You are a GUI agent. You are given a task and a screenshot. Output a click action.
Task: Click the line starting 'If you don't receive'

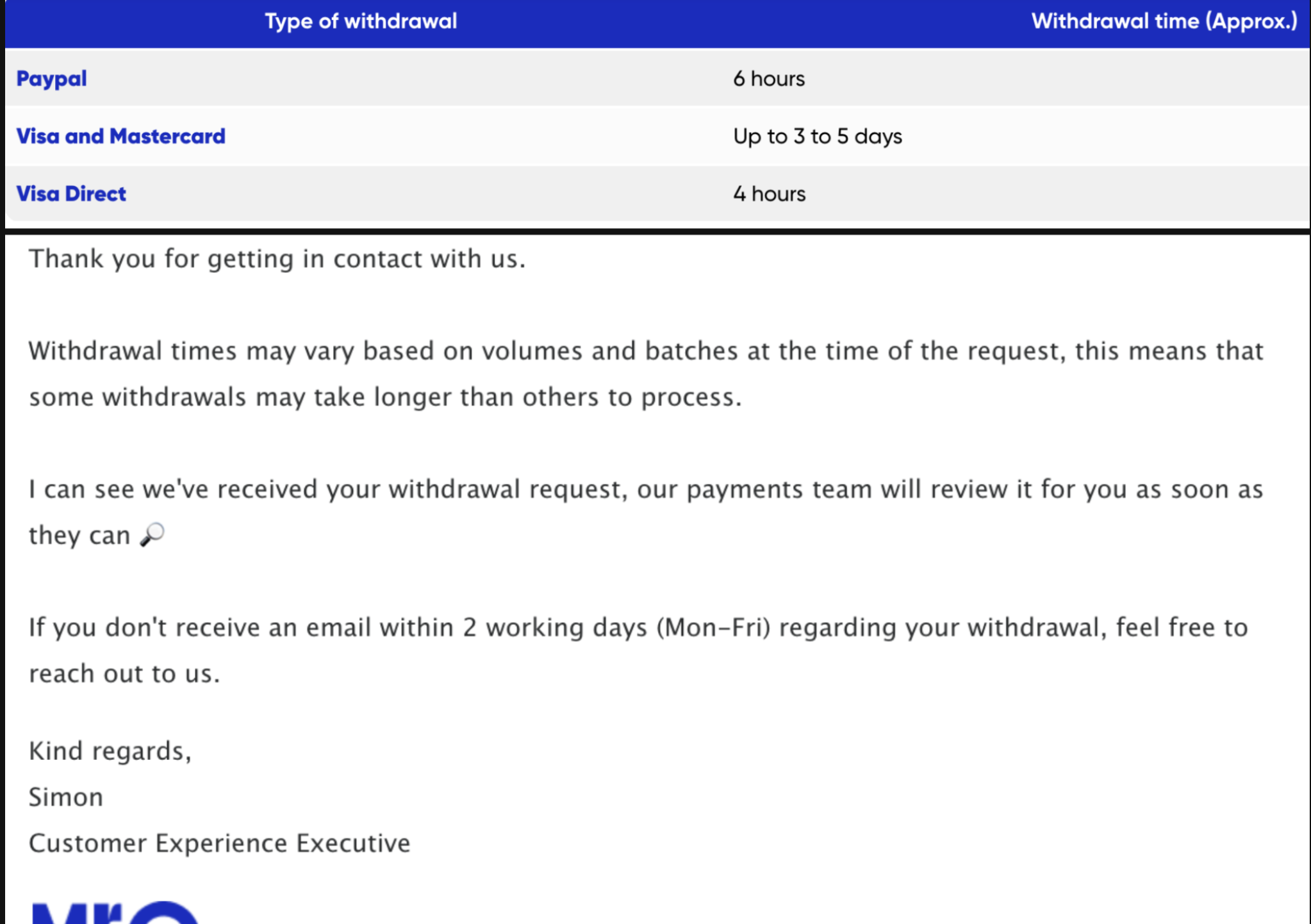(x=638, y=628)
